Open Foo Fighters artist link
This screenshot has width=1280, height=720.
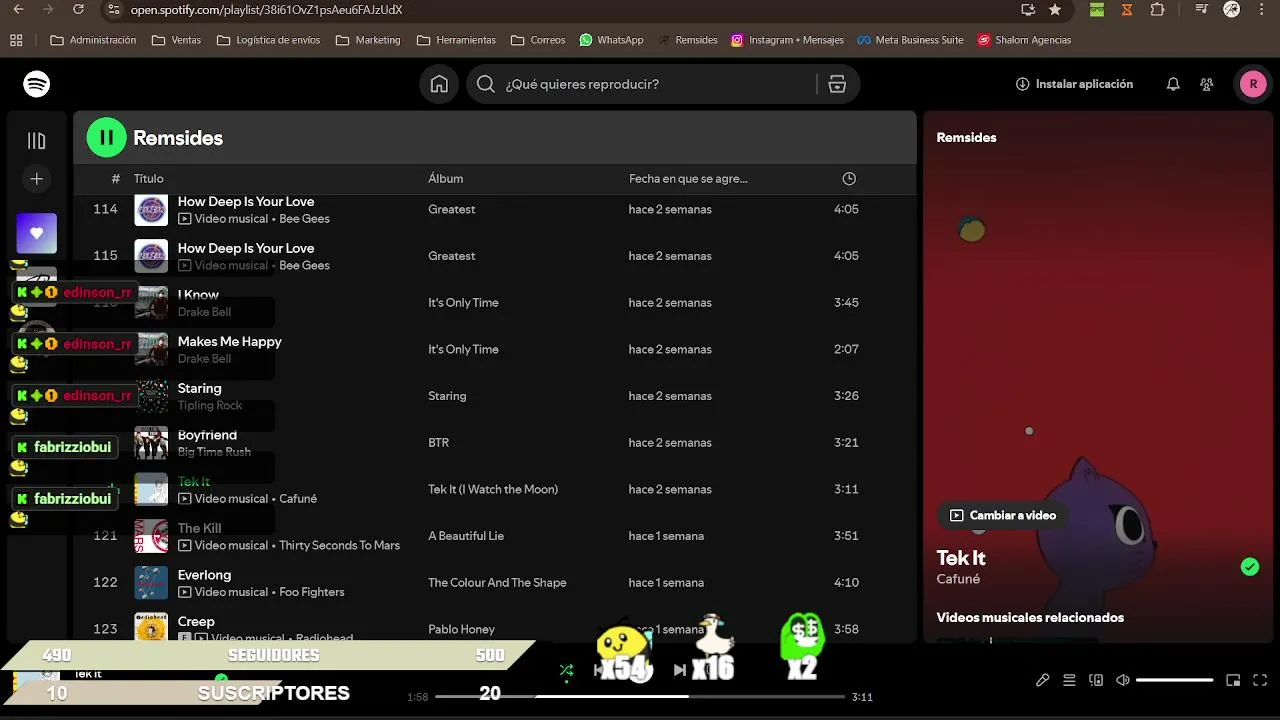pos(312,592)
